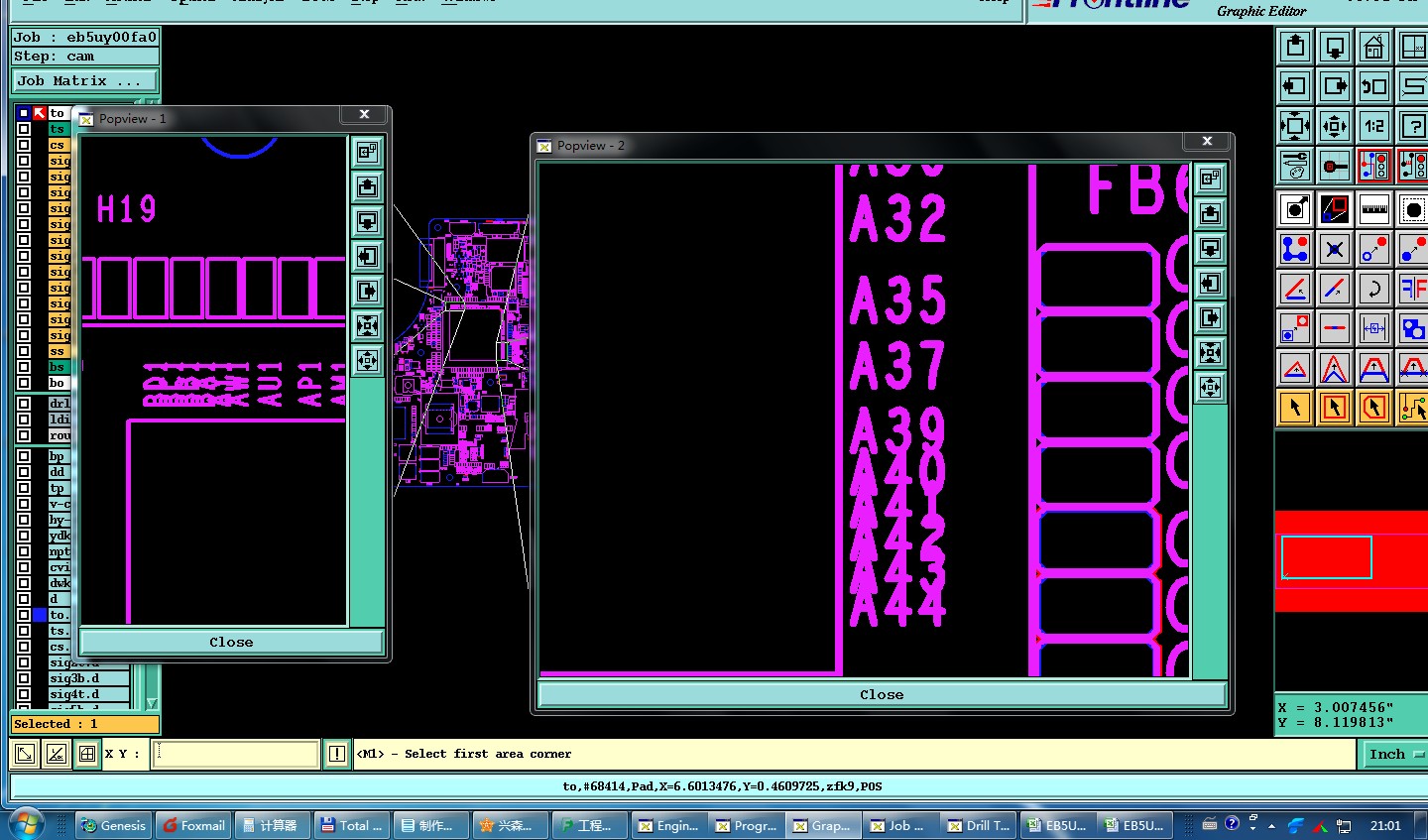Select the polygon selection arrow tool

point(1374,408)
